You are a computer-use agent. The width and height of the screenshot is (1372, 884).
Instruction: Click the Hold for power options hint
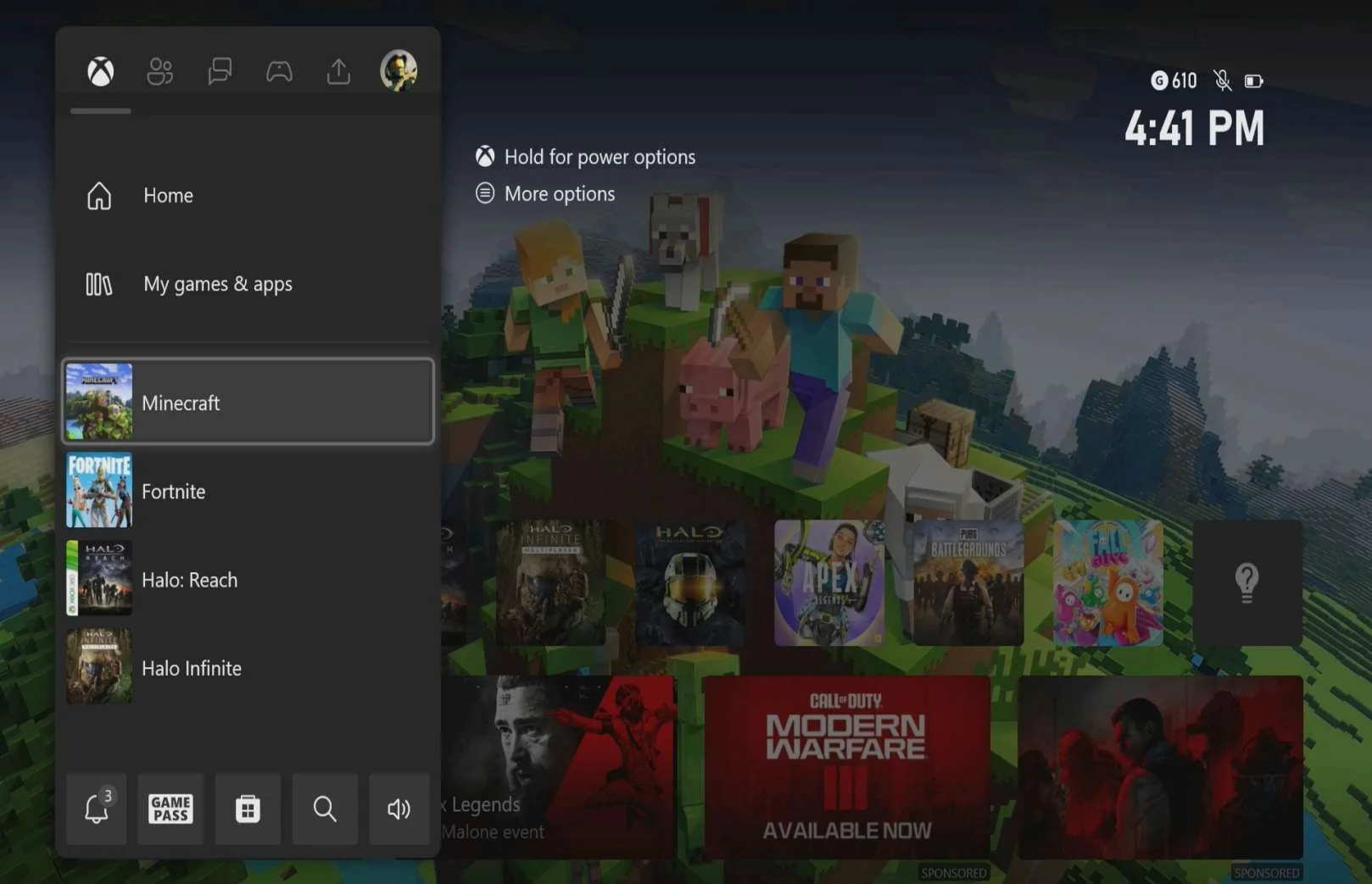pyautogui.click(x=585, y=157)
